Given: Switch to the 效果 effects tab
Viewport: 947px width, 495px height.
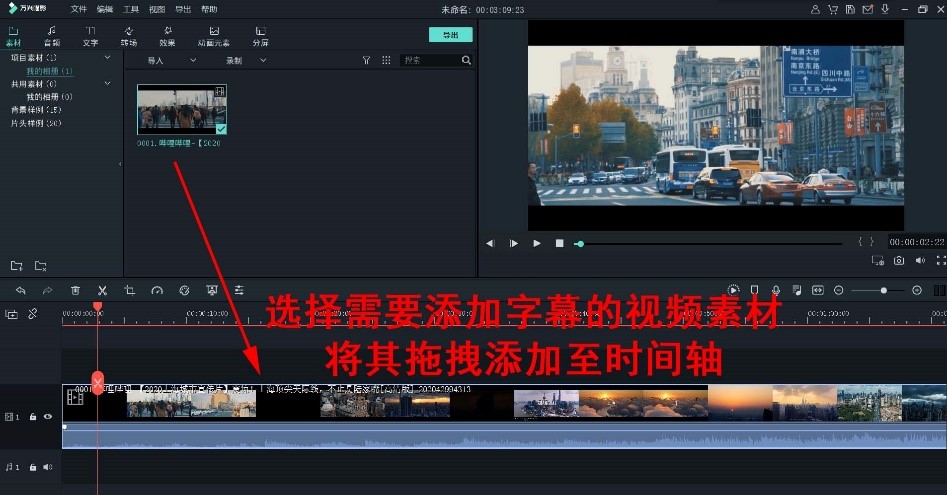Looking at the screenshot, I should (167, 36).
